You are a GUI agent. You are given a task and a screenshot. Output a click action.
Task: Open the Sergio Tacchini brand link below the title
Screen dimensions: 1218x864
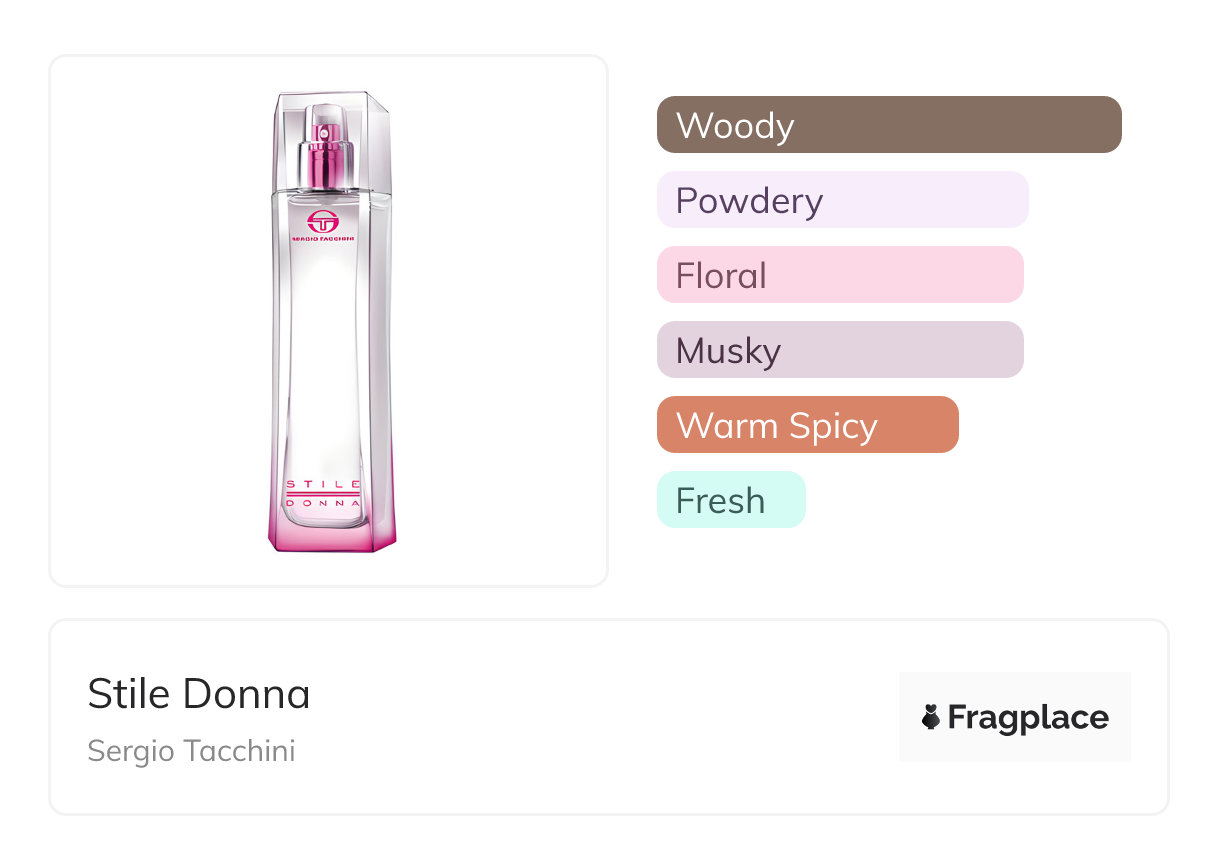pyautogui.click(x=191, y=751)
